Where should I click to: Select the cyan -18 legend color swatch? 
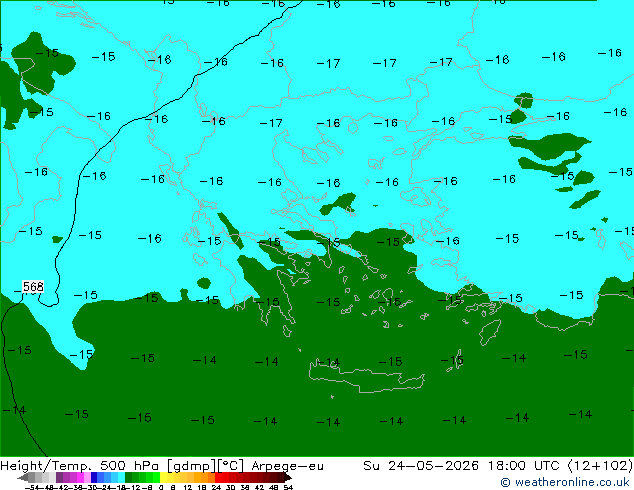pyautogui.click(x=122, y=477)
